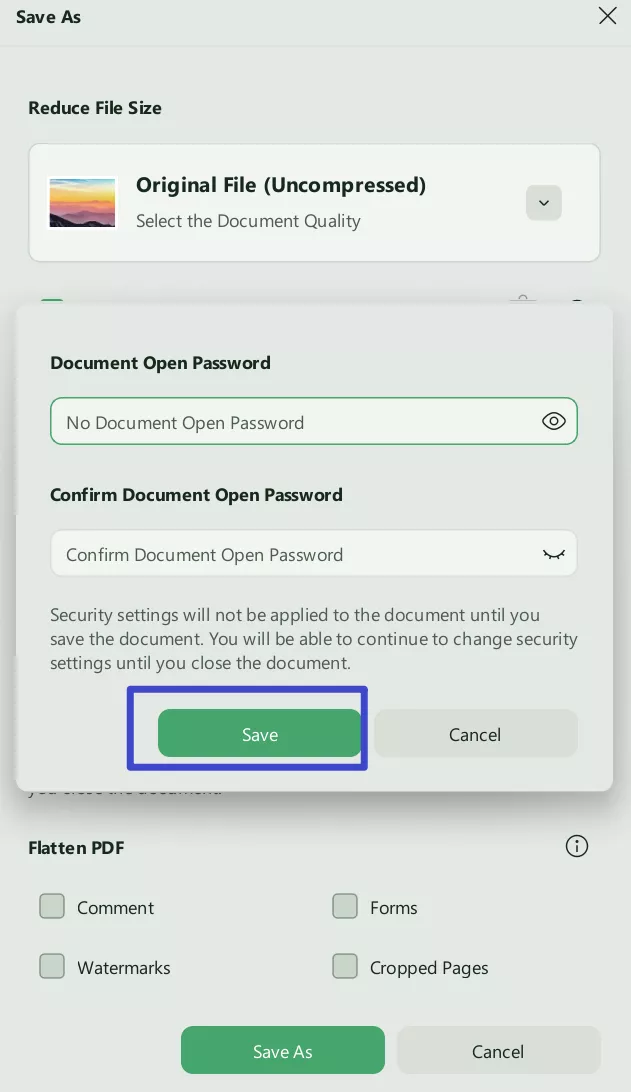Close the Save As dialog
The image size is (631, 1092).
pyautogui.click(x=607, y=16)
